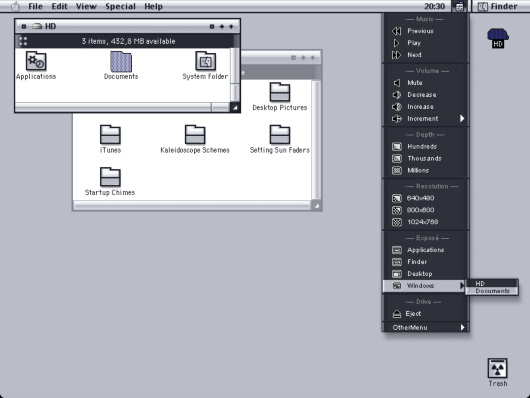Choose Exposé Desktop

point(425,274)
